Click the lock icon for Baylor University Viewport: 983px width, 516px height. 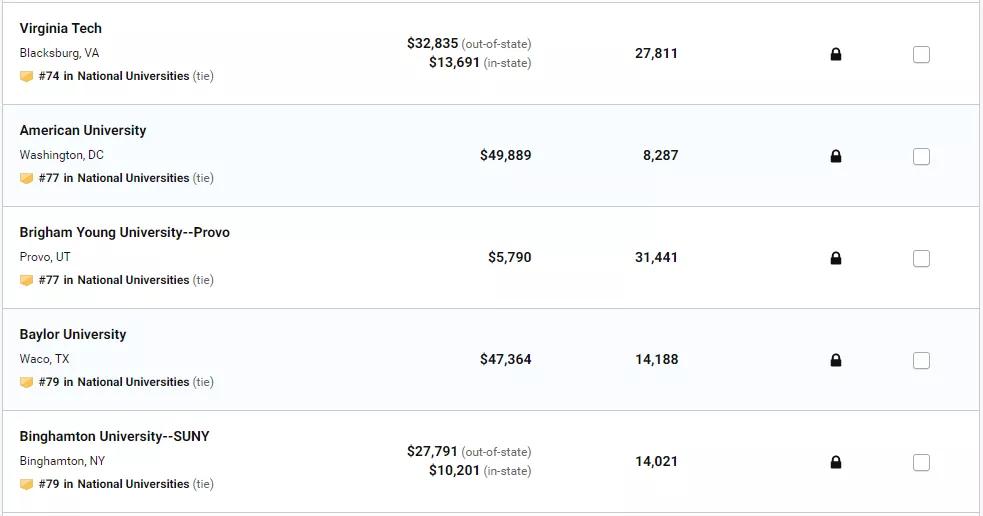[836, 361]
